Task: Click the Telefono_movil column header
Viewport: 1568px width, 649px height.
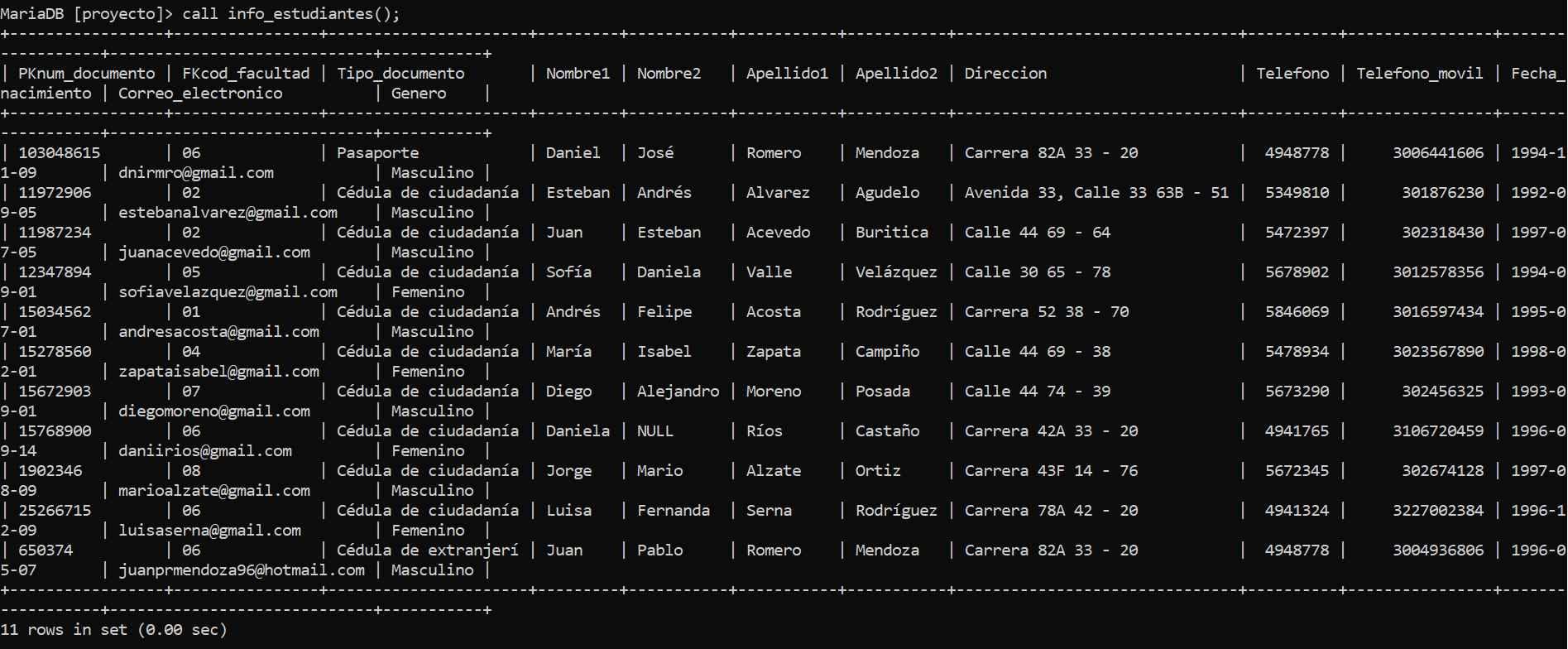Action: [x=1419, y=74]
